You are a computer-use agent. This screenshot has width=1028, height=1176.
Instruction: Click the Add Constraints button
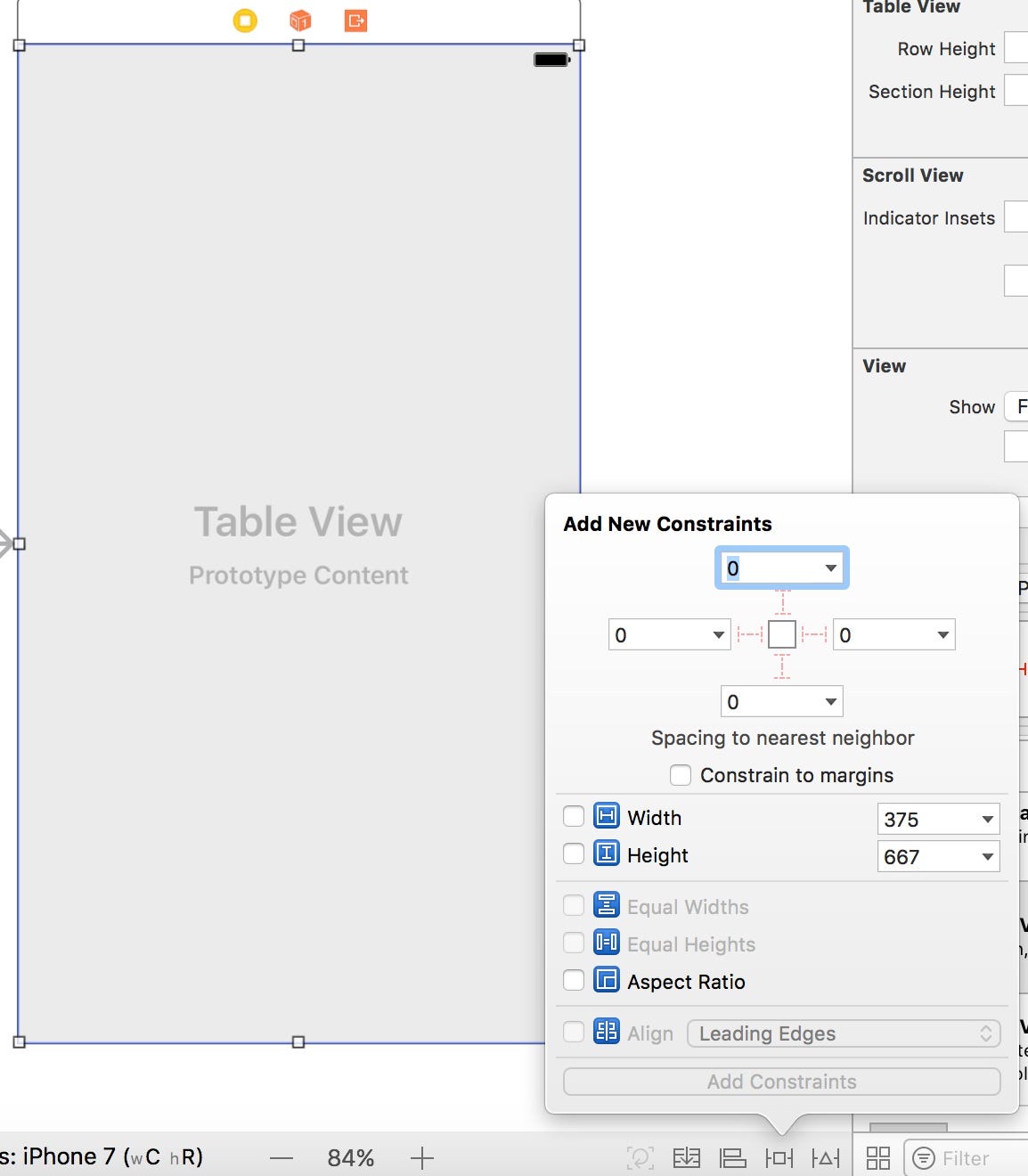(x=782, y=1082)
